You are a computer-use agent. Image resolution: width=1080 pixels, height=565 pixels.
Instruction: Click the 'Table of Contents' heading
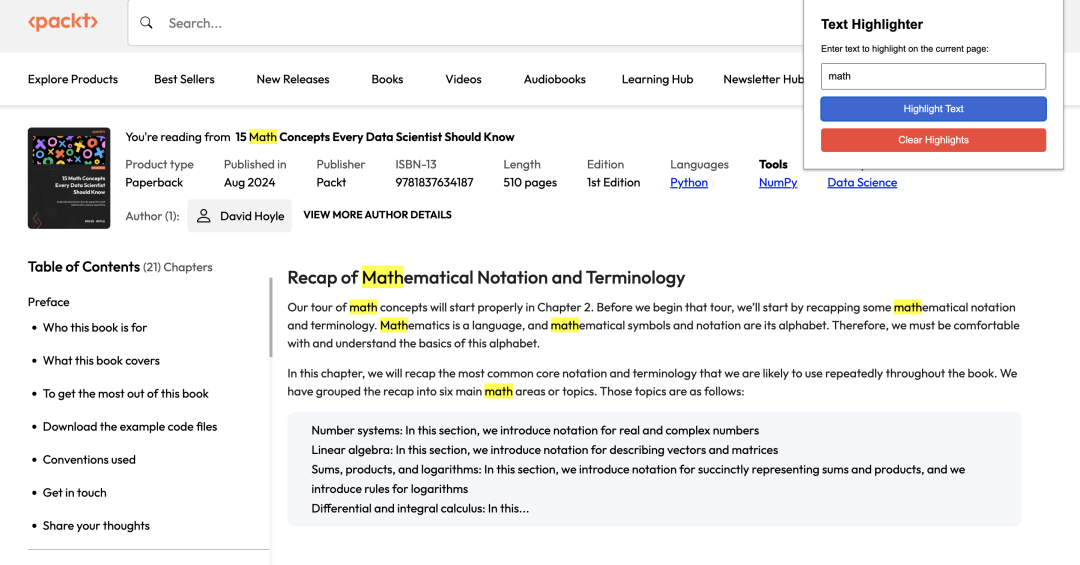[x=84, y=267]
